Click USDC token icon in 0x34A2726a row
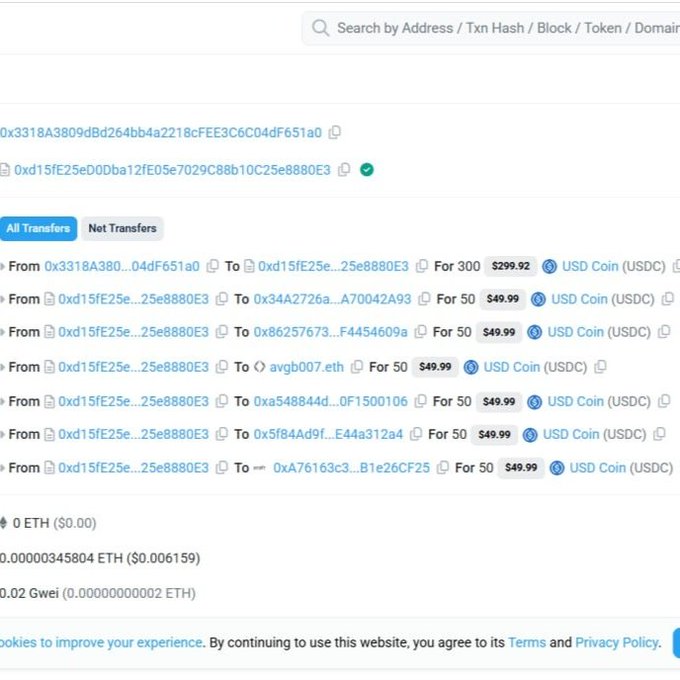The image size is (680, 680). [x=538, y=299]
